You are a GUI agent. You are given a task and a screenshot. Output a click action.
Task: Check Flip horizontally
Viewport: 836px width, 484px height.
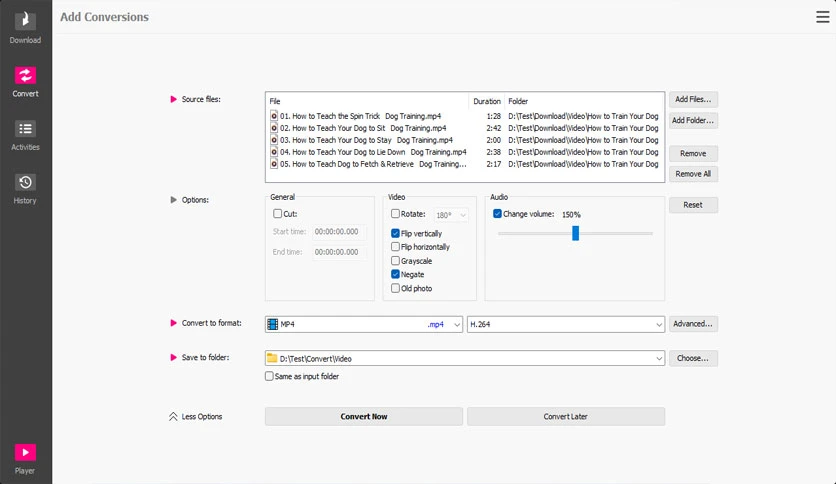pyautogui.click(x=395, y=246)
